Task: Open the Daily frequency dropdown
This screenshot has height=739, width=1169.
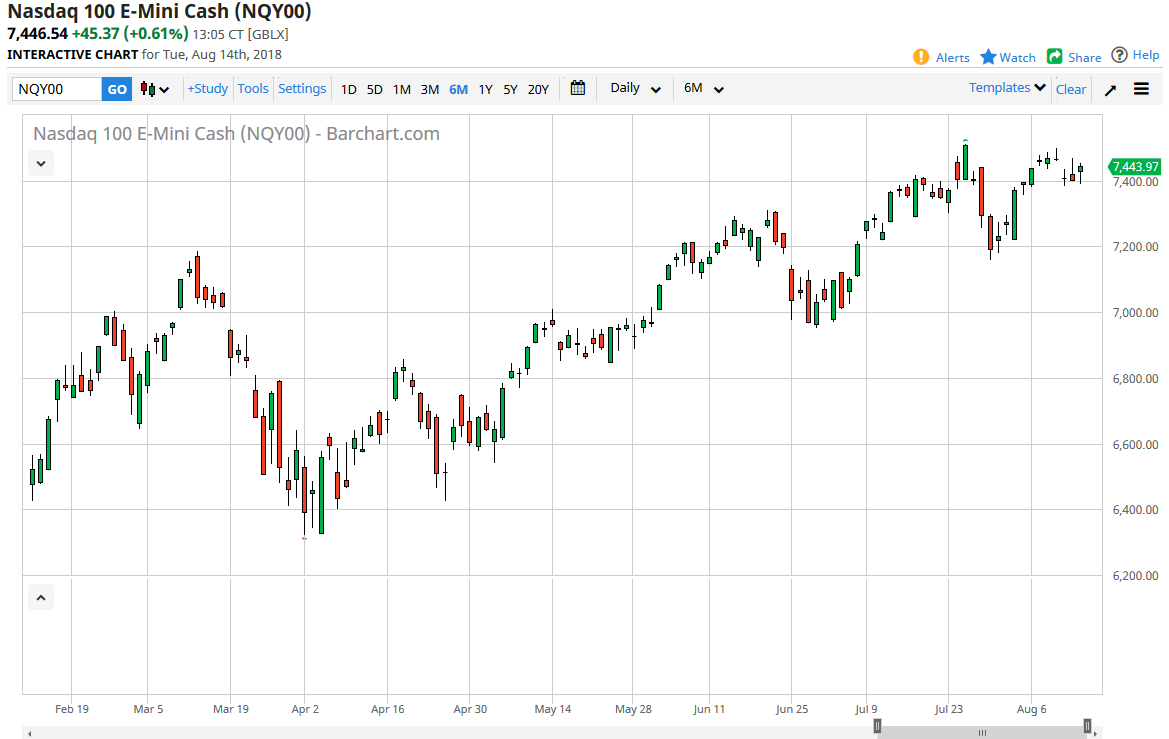Action: click(x=635, y=88)
